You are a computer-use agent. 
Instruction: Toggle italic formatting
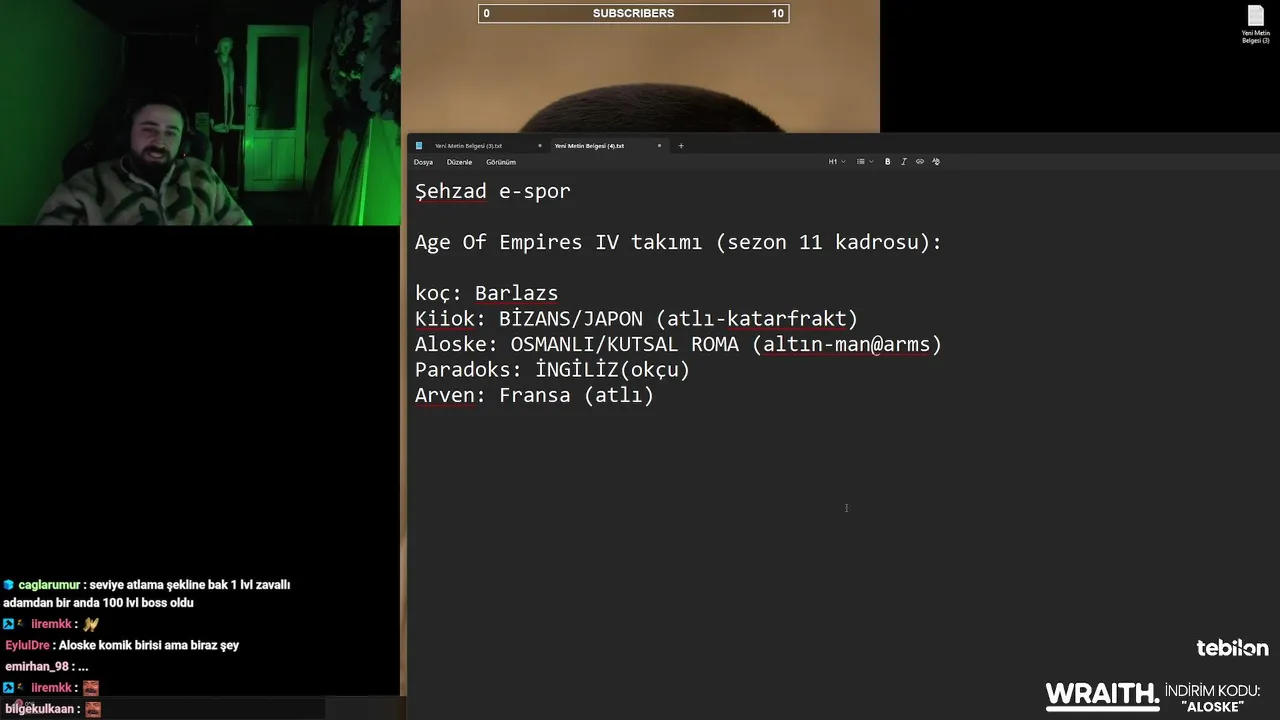pos(903,162)
